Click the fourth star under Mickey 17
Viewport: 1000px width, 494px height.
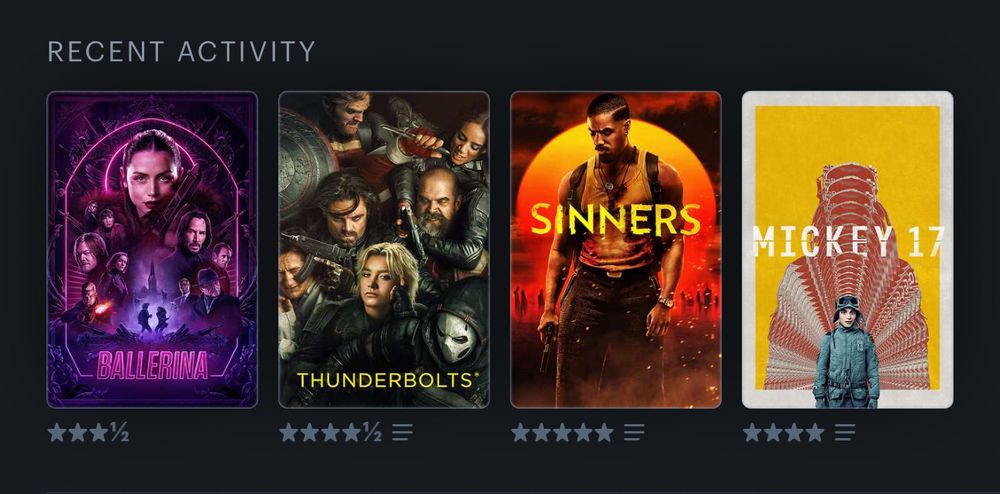click(x=815, y=433)
